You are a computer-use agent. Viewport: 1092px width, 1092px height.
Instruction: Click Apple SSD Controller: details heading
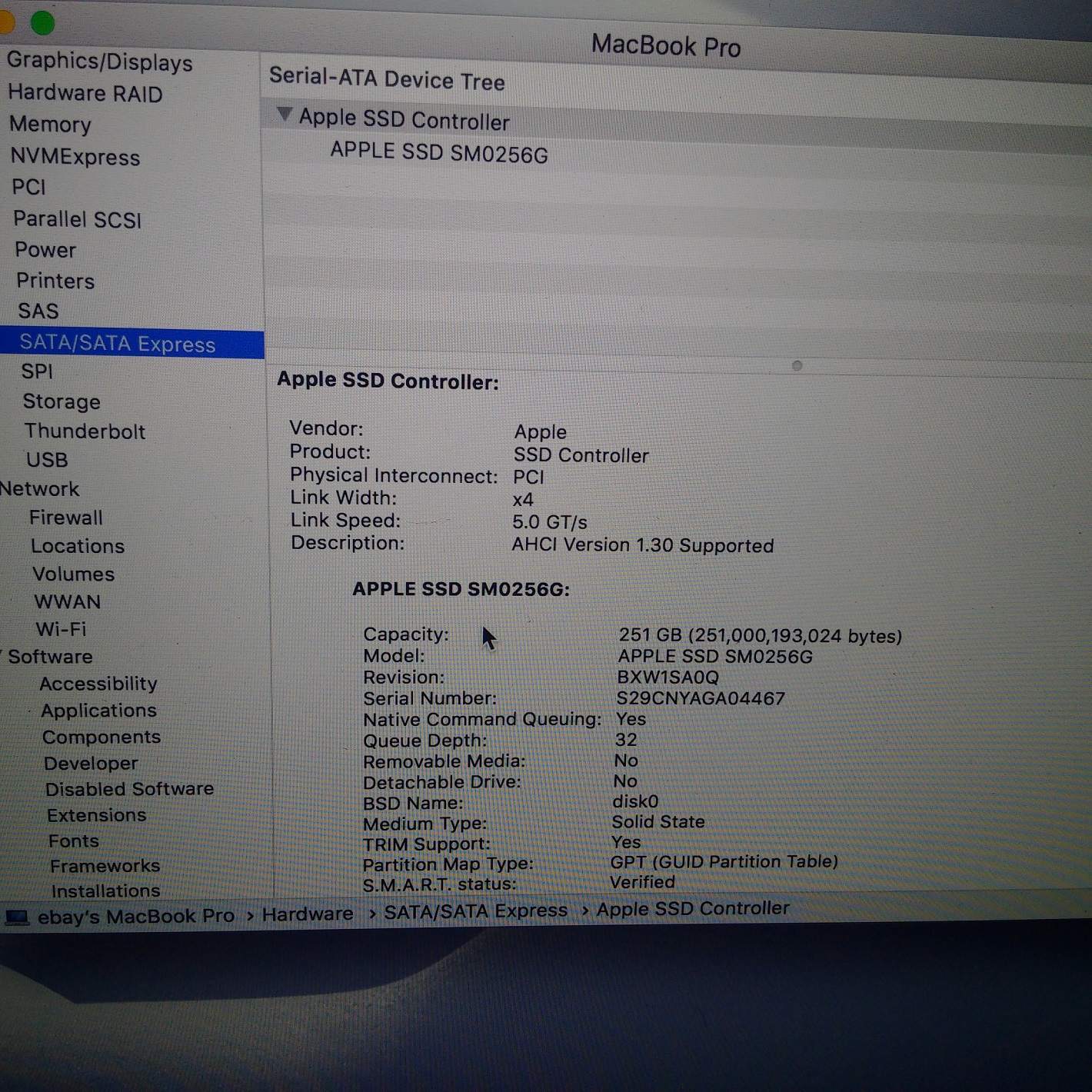click(x=388, y=381)
